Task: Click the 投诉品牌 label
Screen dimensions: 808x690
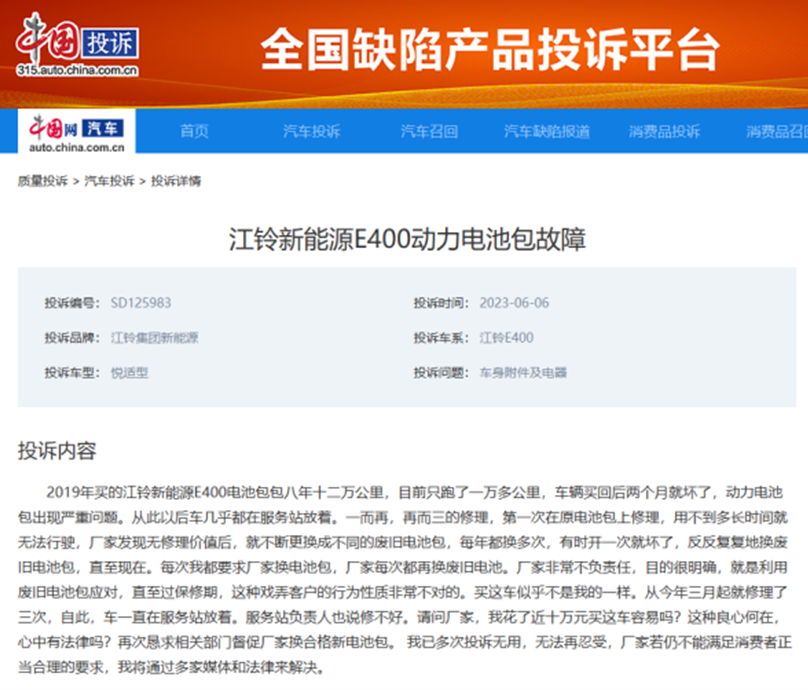Action: tap(72, 338)
